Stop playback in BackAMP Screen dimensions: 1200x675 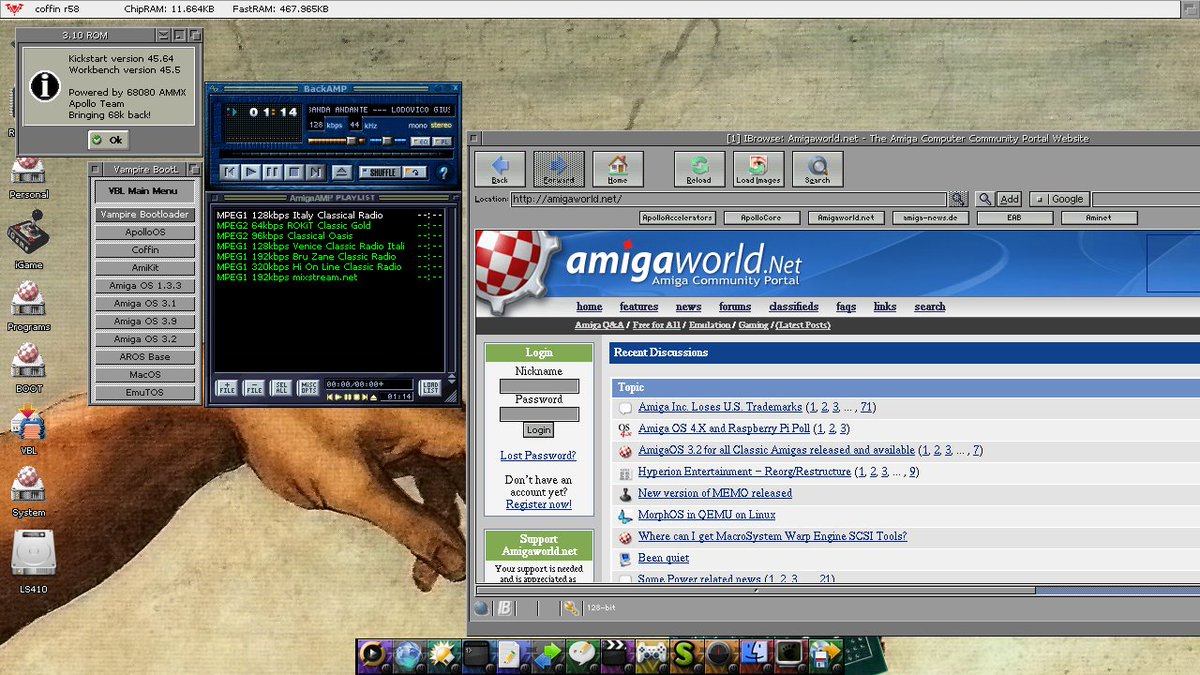coord(295,172)
